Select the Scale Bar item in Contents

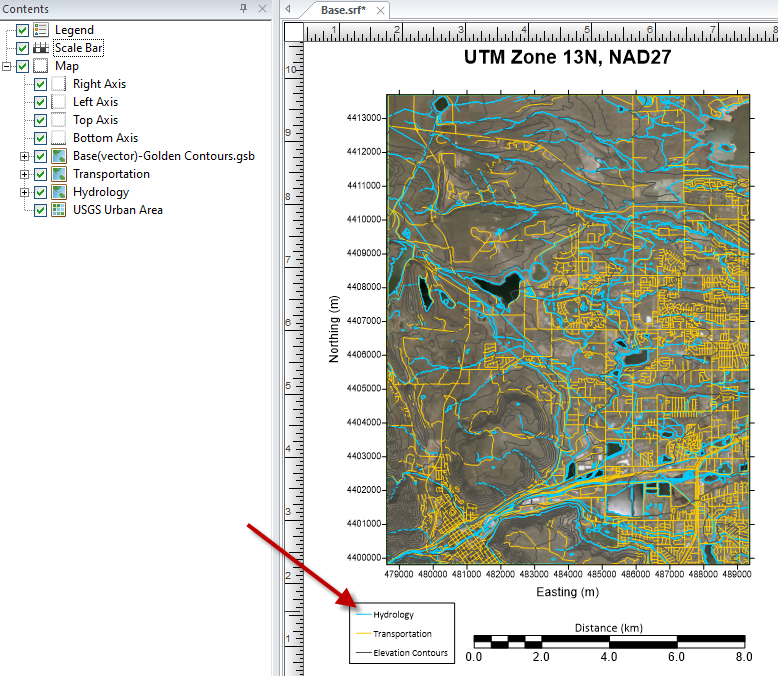(x=79, y=48)
